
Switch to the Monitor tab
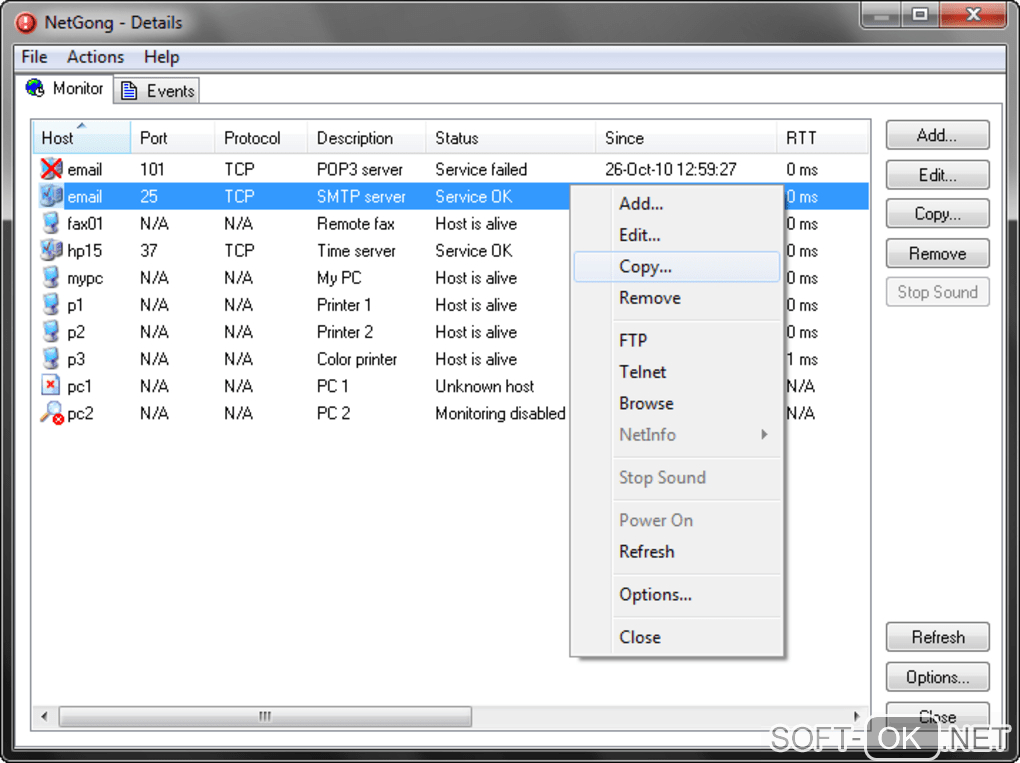point(64,88)
